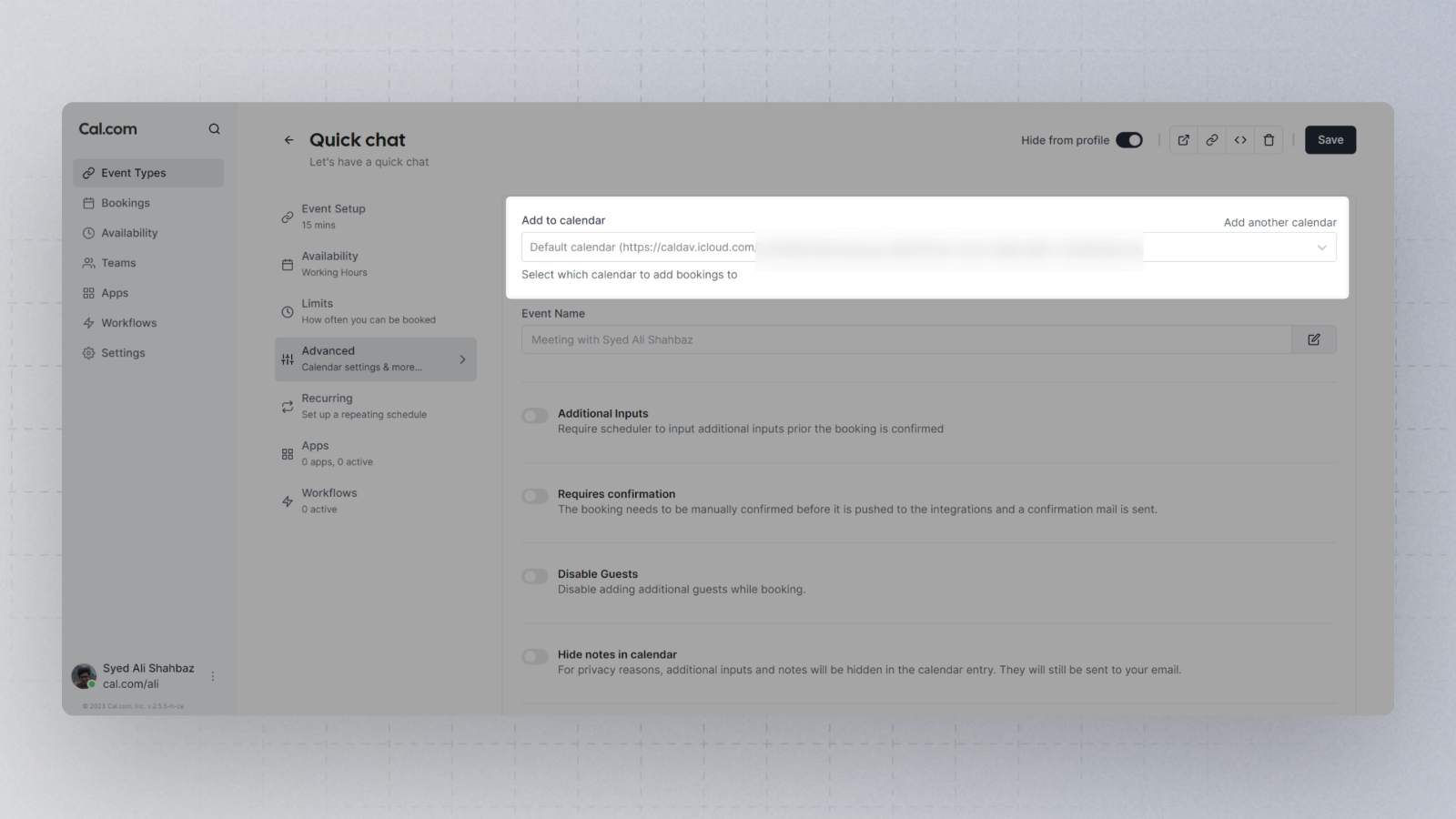This screenshot has width=1456, height=819.
Task: Click the search magnifier icon in sidebar
Action: [x=214, y=129]
